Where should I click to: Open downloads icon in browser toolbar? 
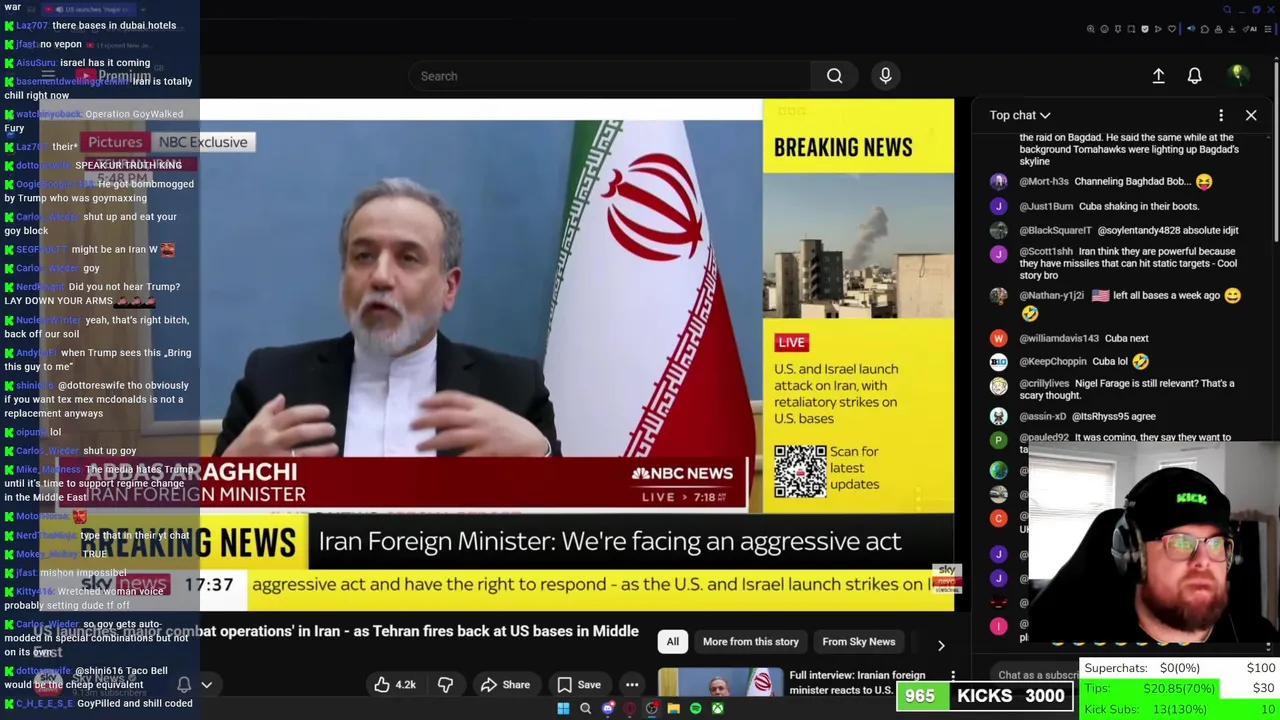coord(1231,29)
